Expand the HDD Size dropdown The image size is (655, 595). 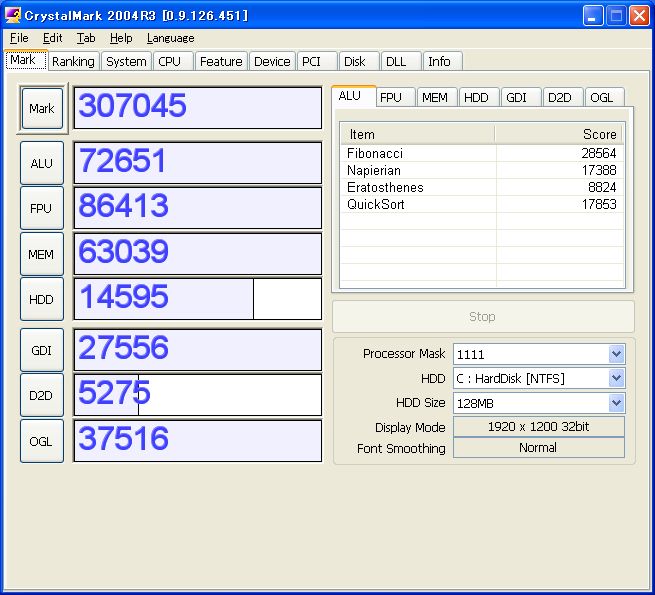tap(616, 403)
